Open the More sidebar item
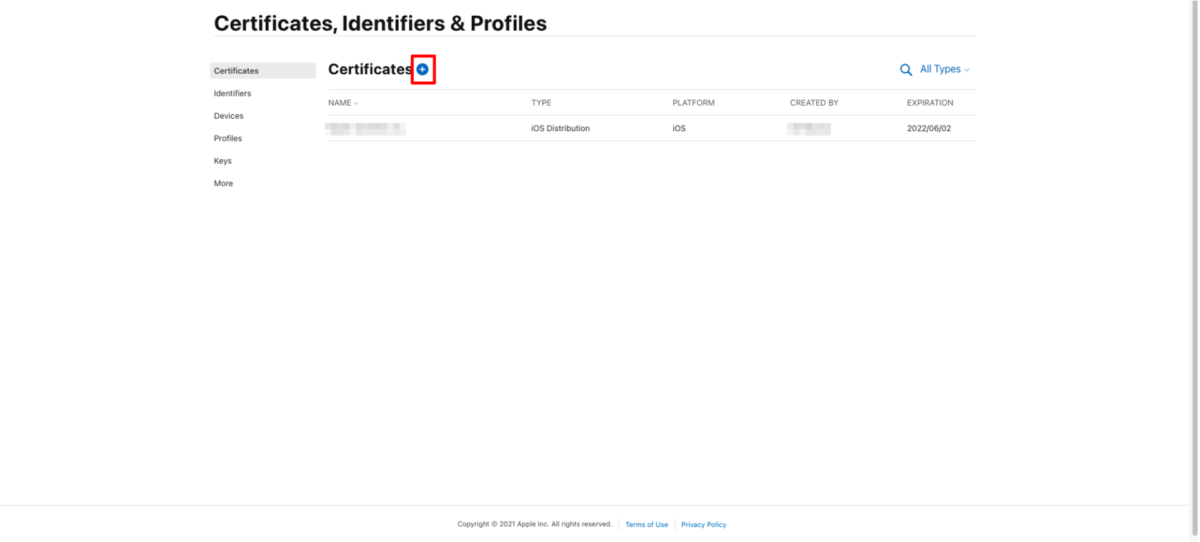 (223, 183)
